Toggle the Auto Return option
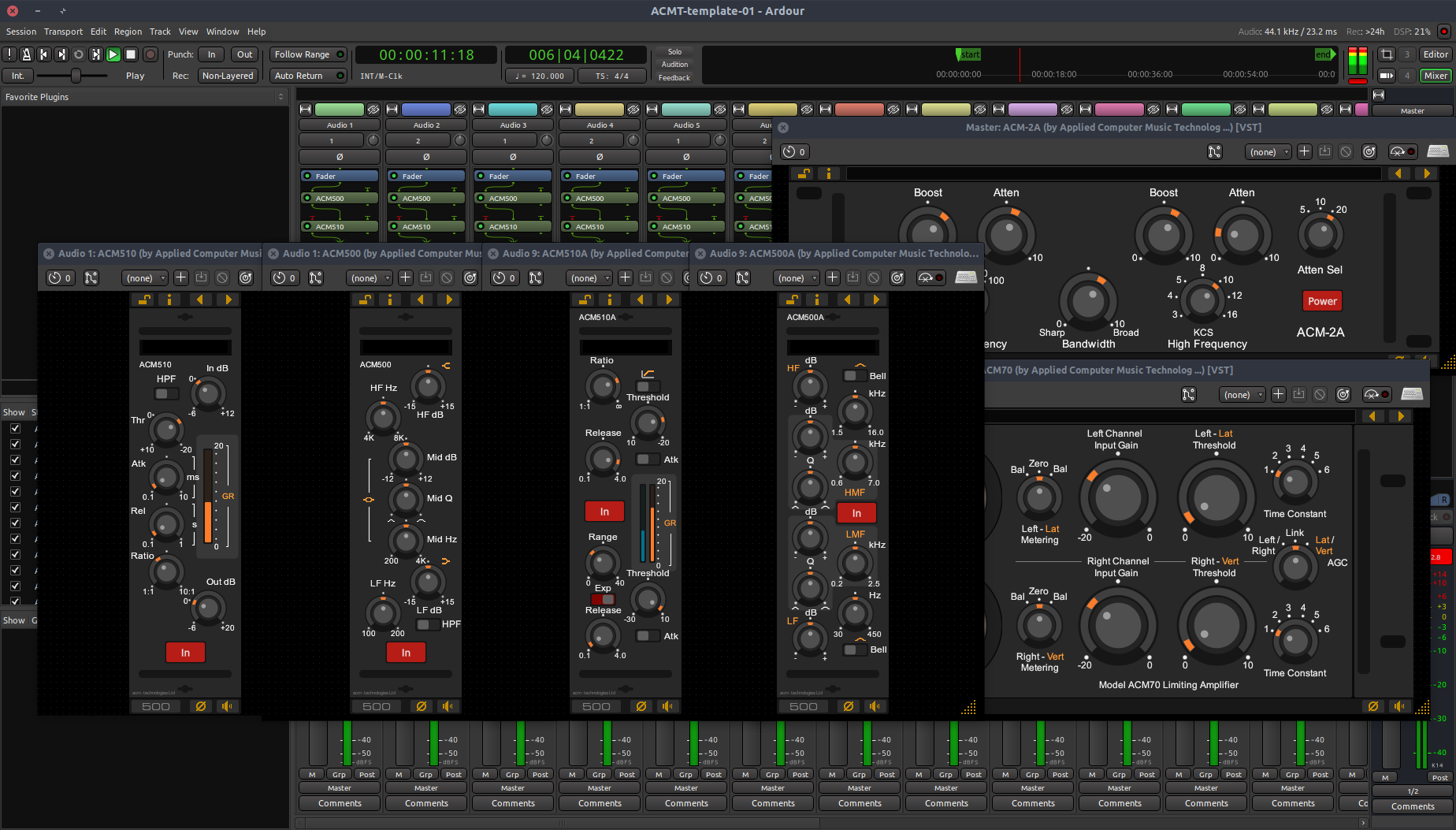1456x830 pixels. (308, 76)
